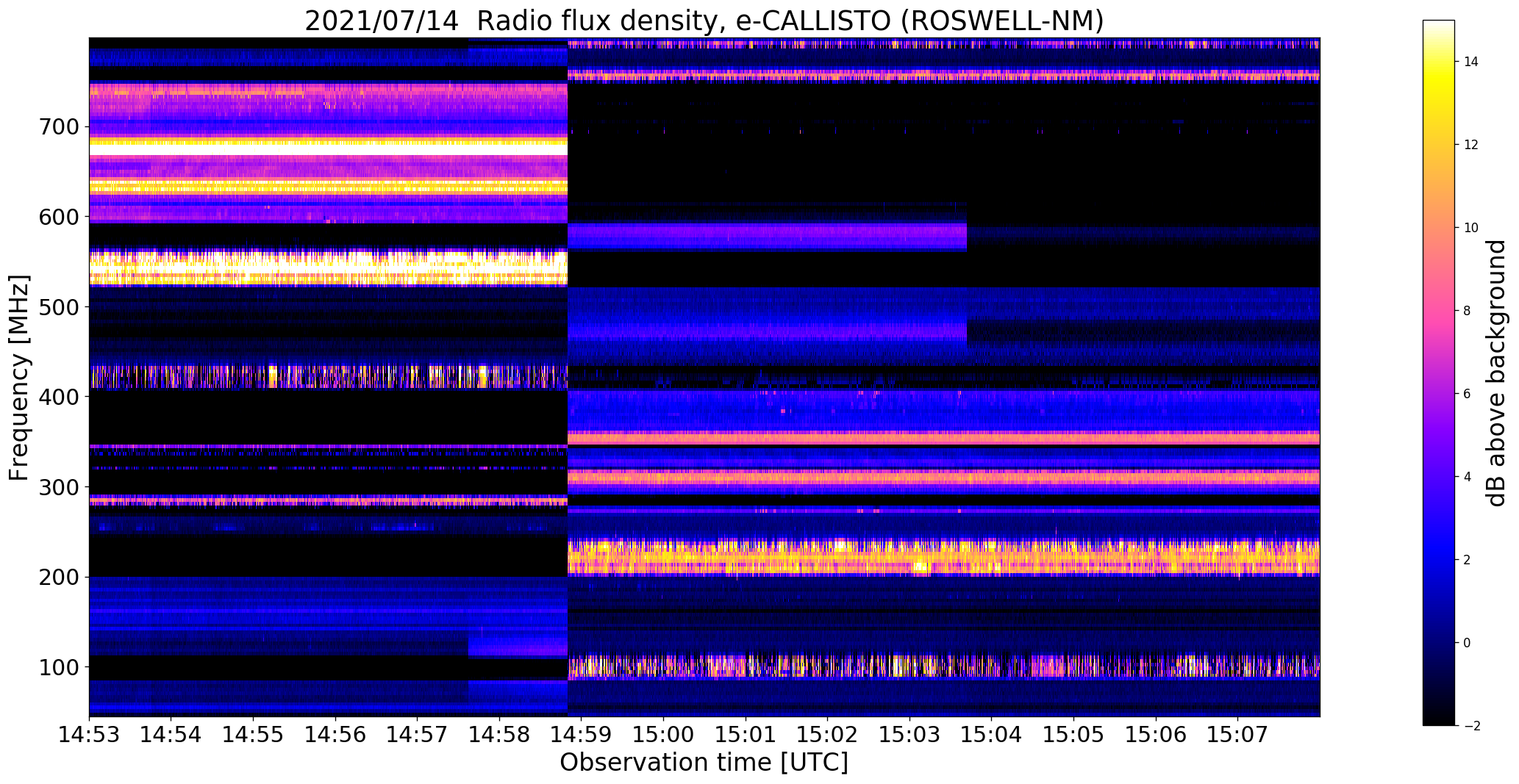Click the 14:55 time tick label

tap(253, 735)
